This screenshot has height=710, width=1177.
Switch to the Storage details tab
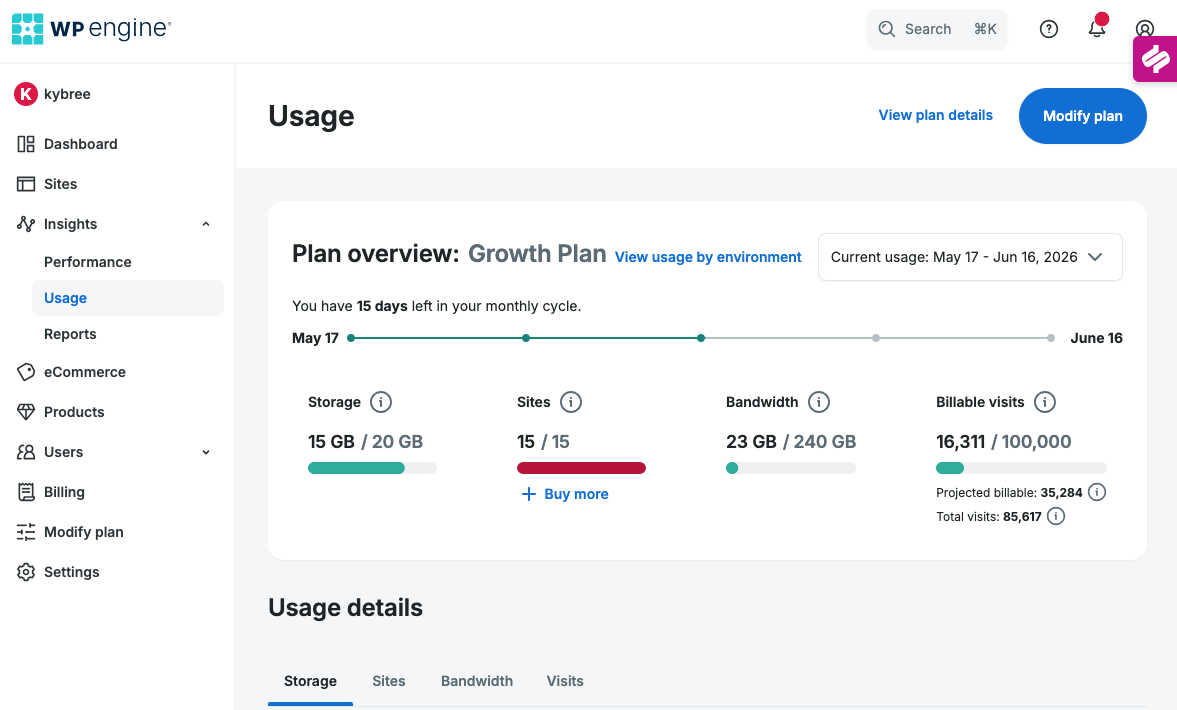click(x=310, y=681)
